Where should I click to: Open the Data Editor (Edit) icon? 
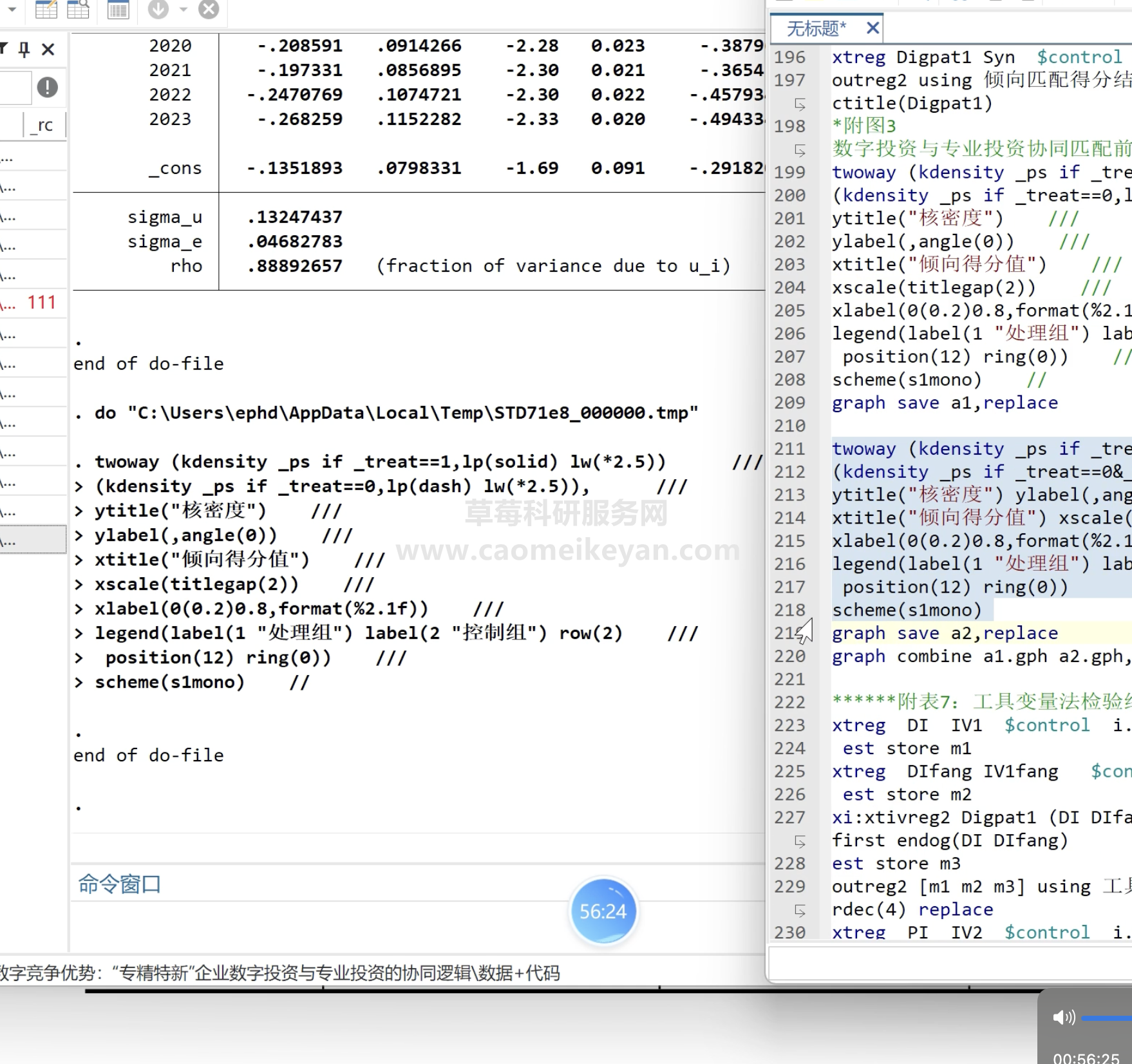click(x=46, y=9)
